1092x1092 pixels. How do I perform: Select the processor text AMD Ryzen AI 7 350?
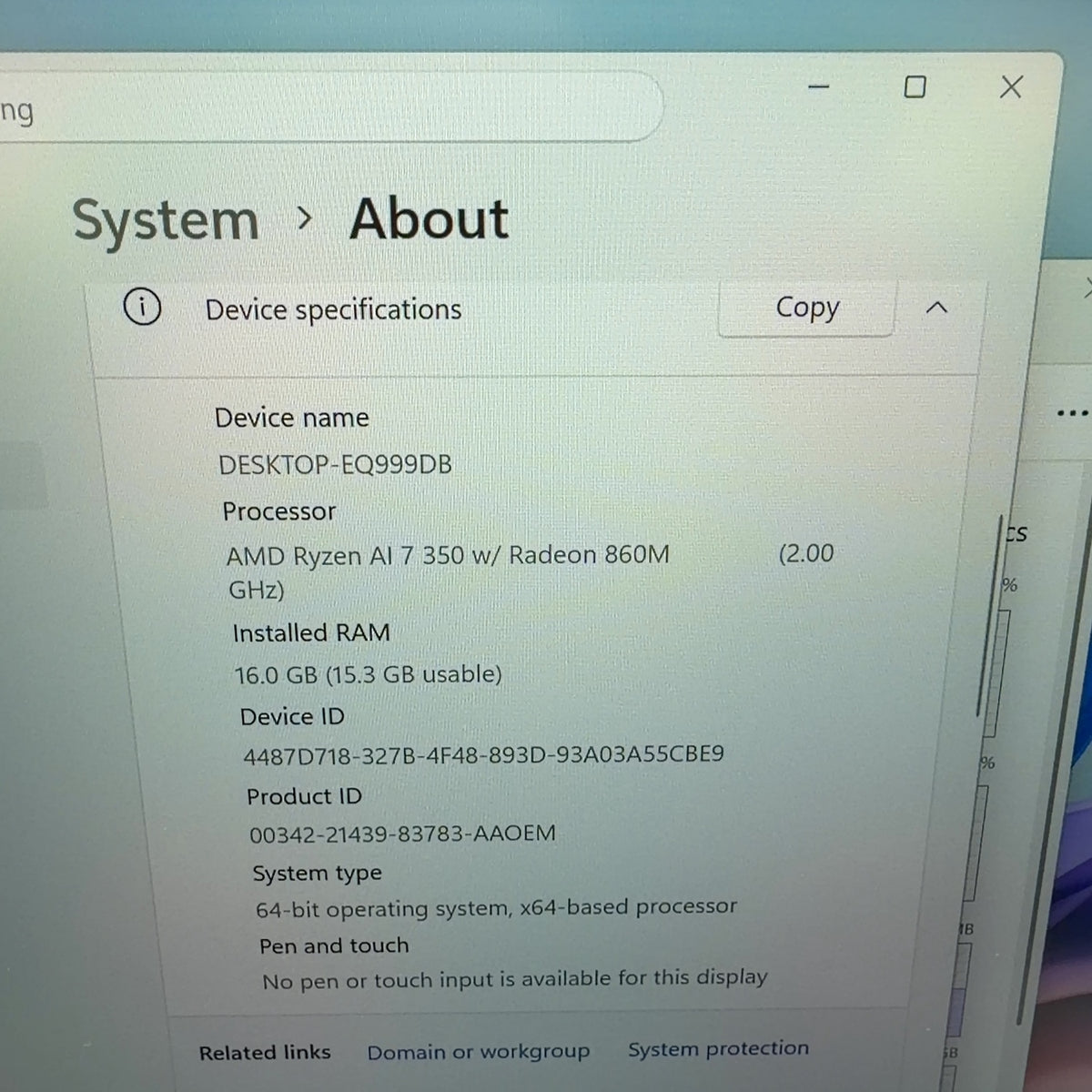click(448, 555)
